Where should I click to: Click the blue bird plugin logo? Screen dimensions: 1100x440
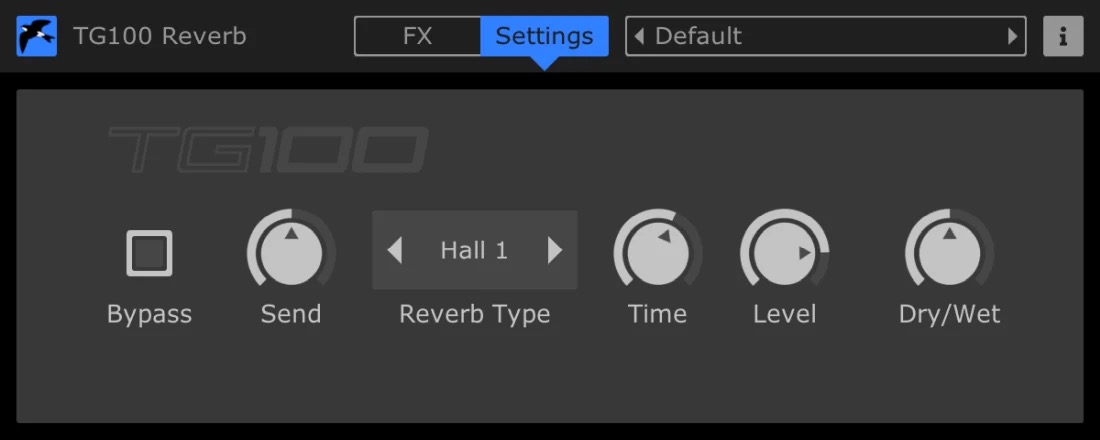pos(36,36)
